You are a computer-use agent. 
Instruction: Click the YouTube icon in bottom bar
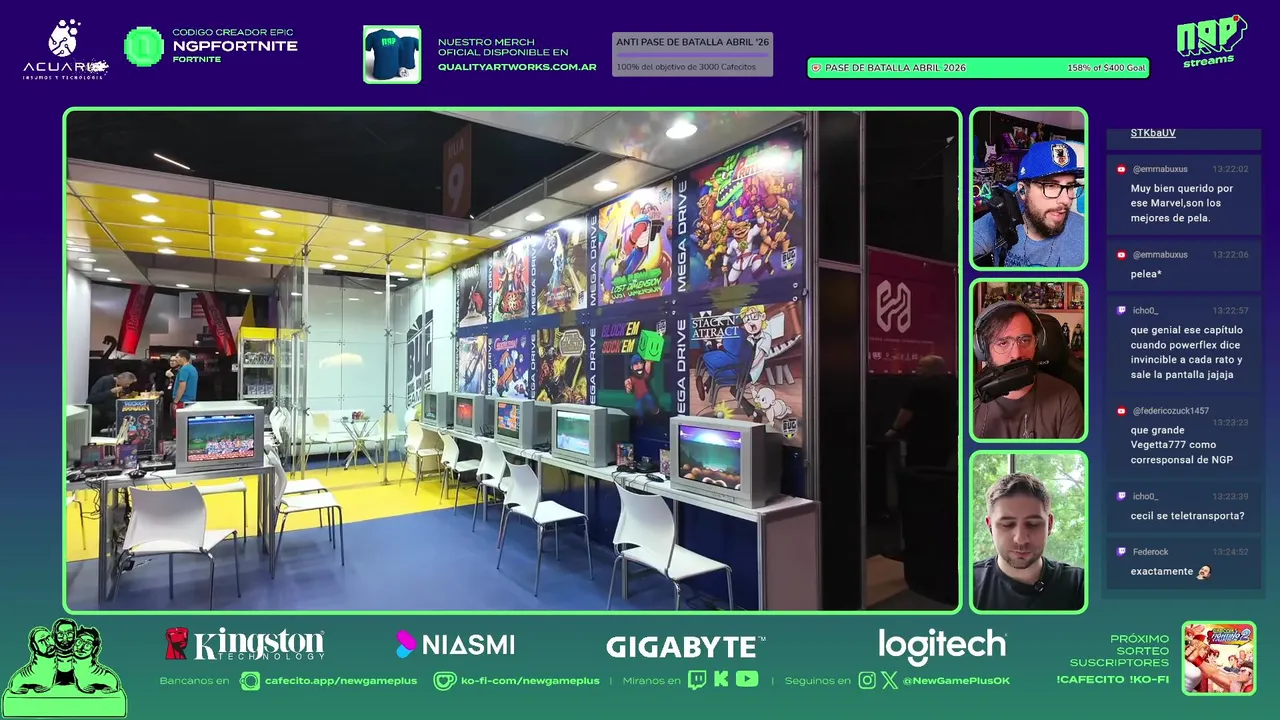coord(747,680)
